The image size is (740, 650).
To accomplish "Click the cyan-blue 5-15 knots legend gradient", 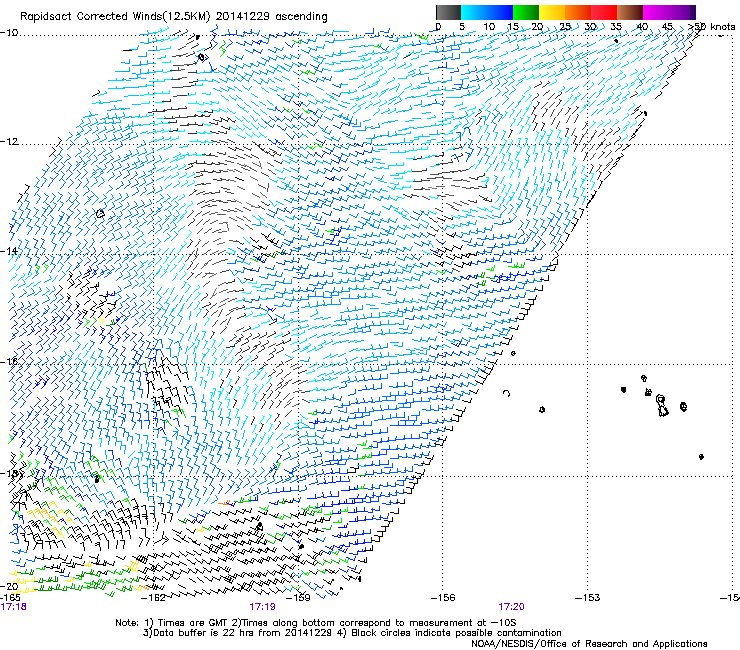I will [x=487, y=12].
